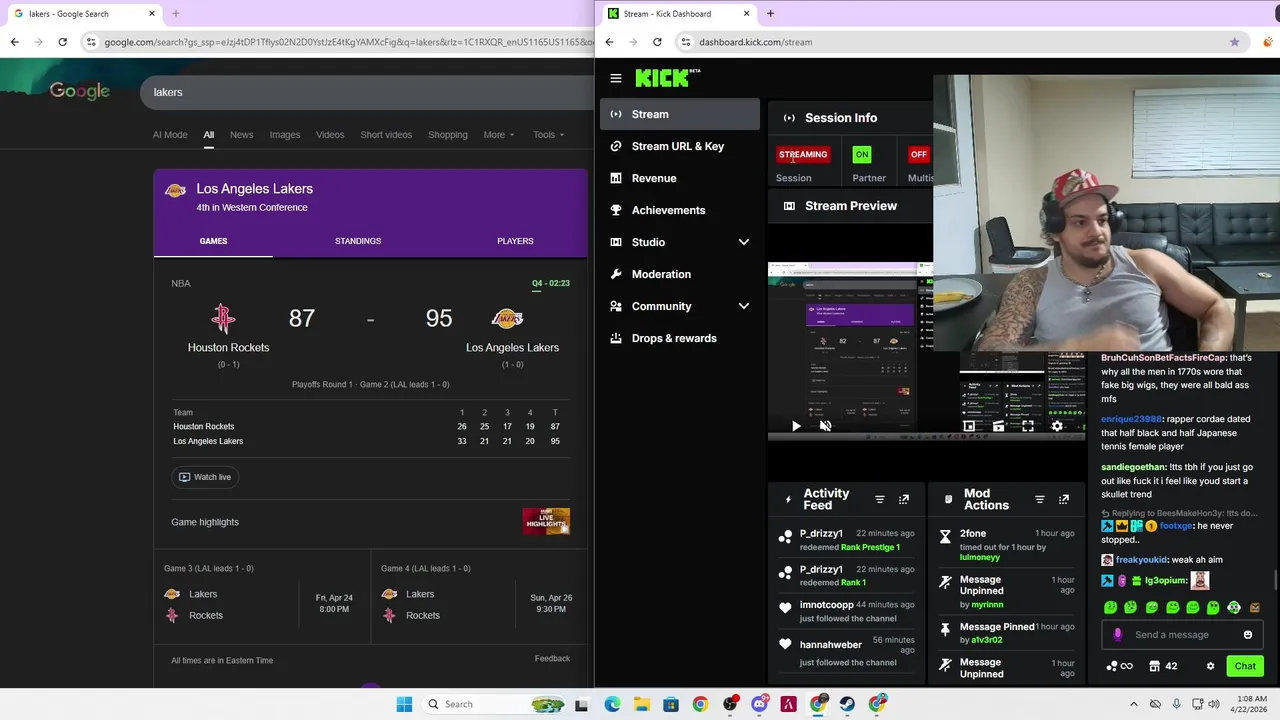Select the first green emote in the chat emote row

[1110, 607]
